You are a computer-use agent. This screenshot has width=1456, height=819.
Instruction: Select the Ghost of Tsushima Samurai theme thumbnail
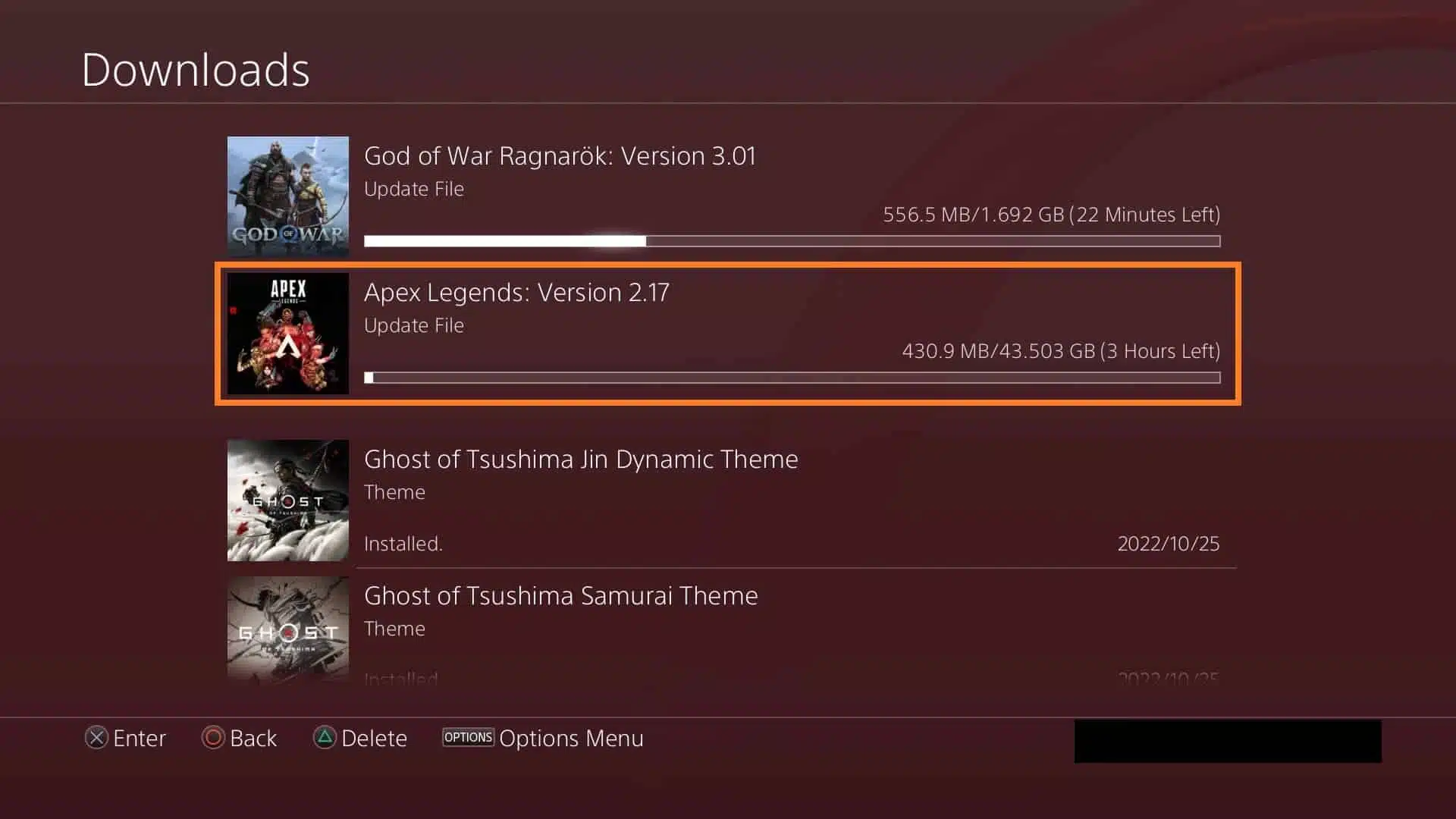click(x=288, y=631)
